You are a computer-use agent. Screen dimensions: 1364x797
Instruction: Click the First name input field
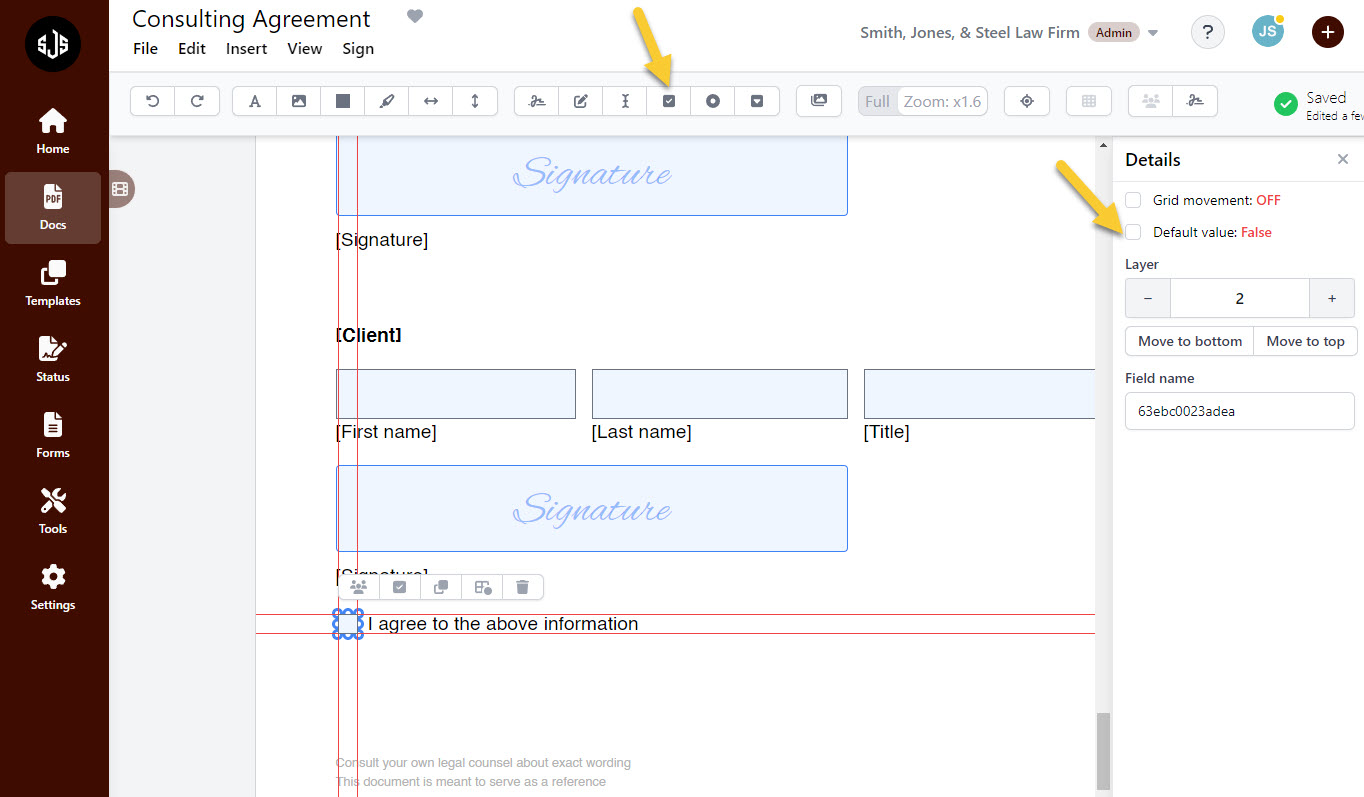tap(456, 394)
